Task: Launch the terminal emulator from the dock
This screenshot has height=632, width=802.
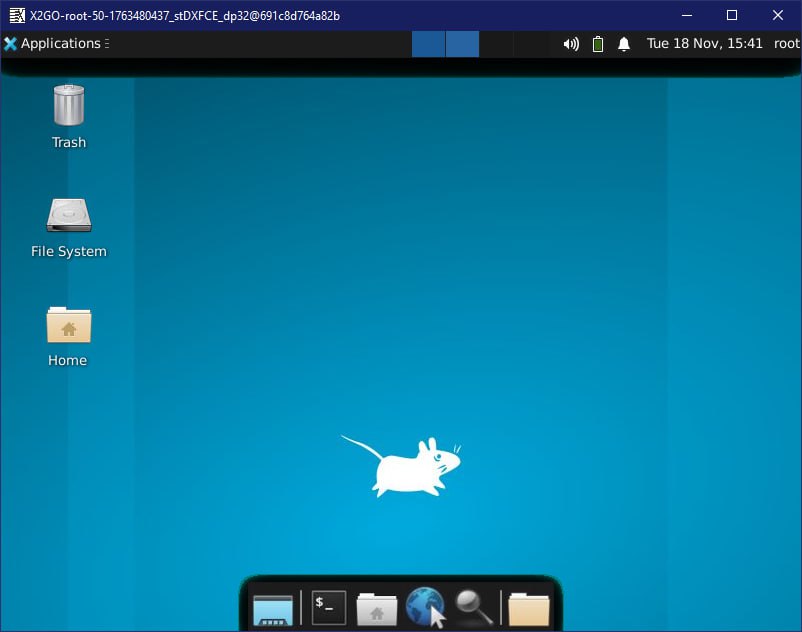Action: (x=328, y=607)
